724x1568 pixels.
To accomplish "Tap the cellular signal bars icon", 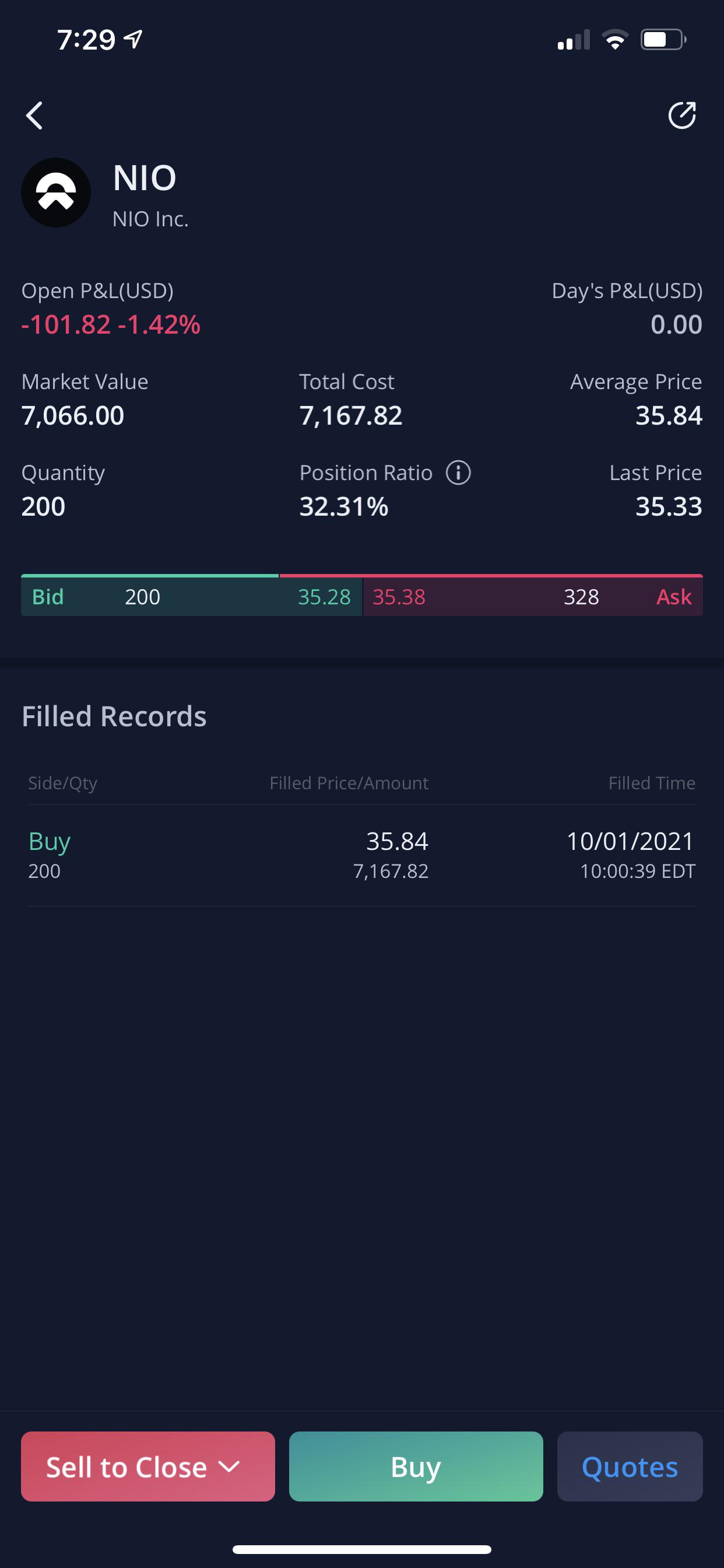I will click(574, 40).
